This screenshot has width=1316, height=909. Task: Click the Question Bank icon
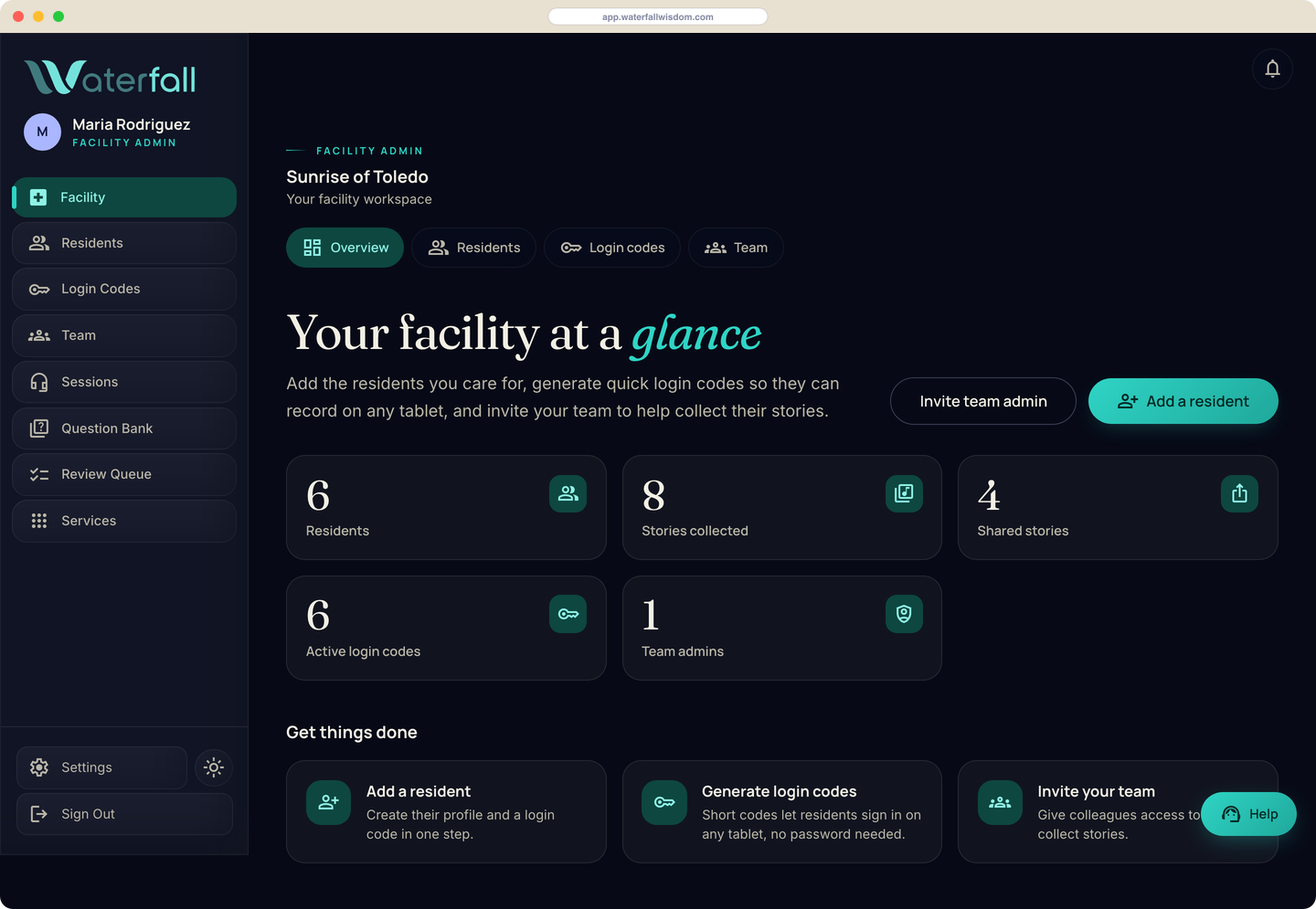(39, 428)
